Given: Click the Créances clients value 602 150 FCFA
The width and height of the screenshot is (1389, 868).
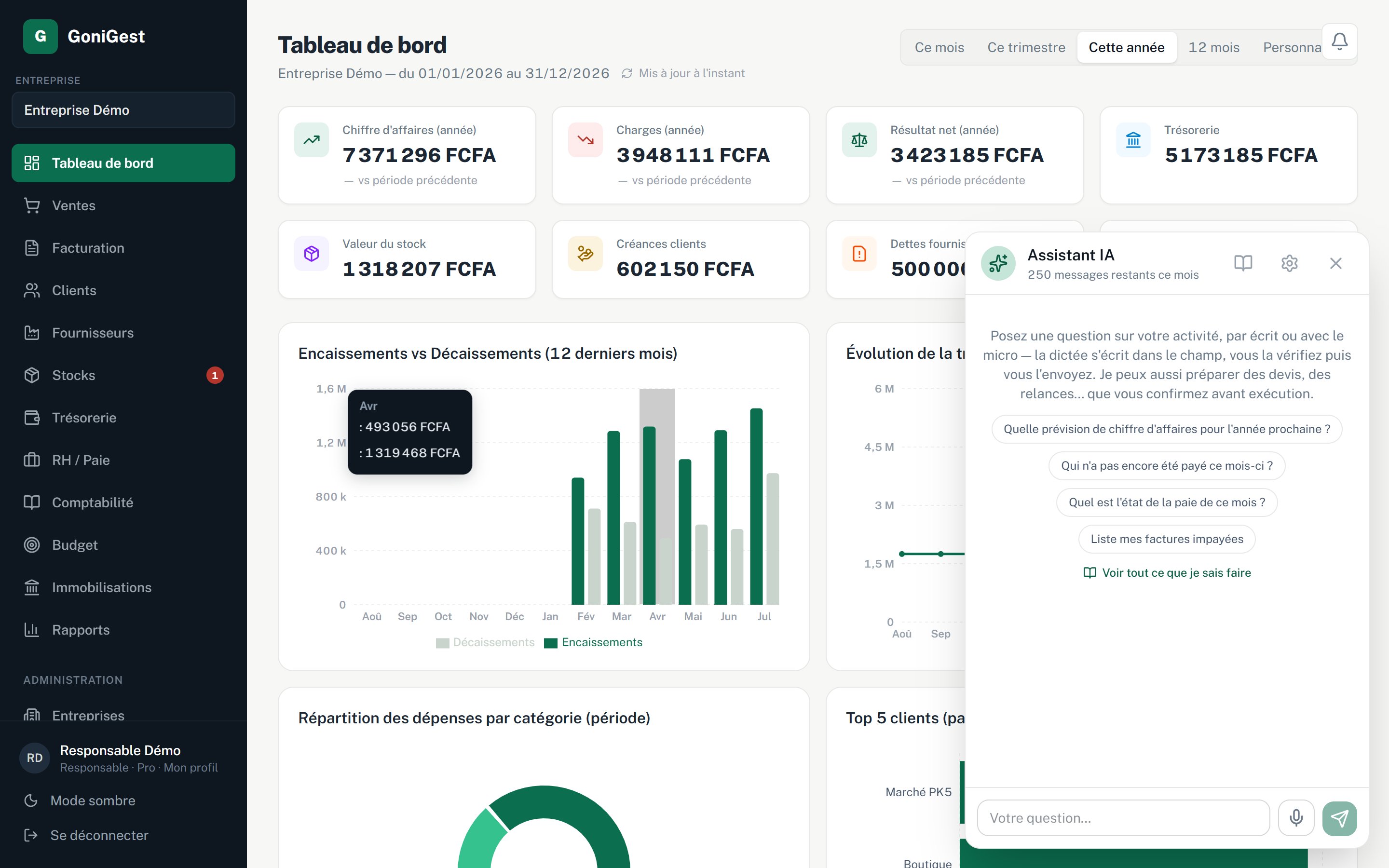Looking at the screenshot, I should click(x=685, y=269).
